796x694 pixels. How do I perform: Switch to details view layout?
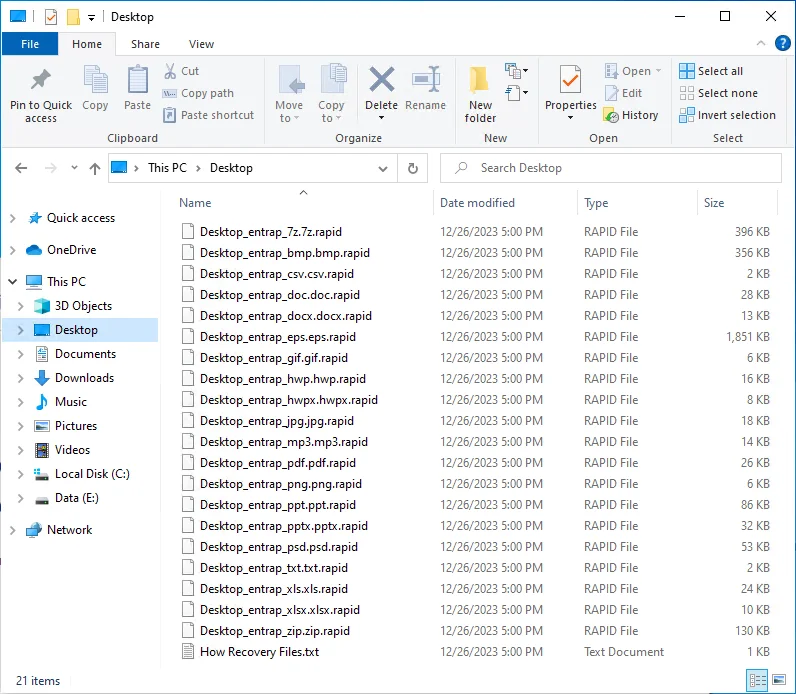(x=759, y=680)
